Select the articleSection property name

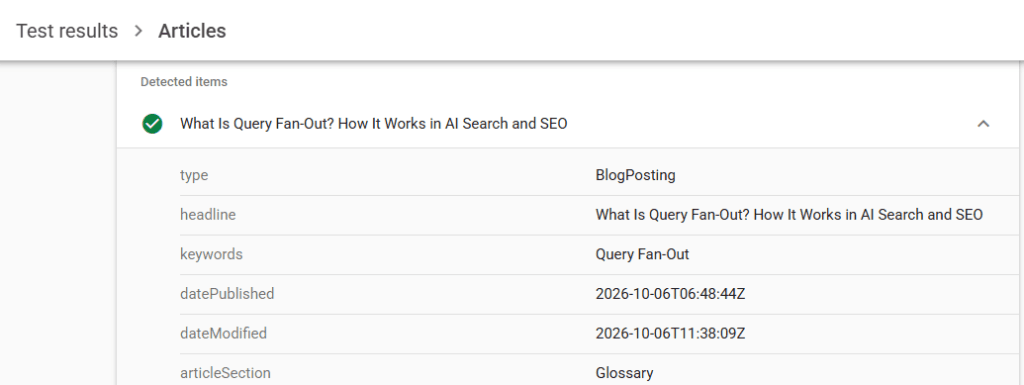coord(225,373)
